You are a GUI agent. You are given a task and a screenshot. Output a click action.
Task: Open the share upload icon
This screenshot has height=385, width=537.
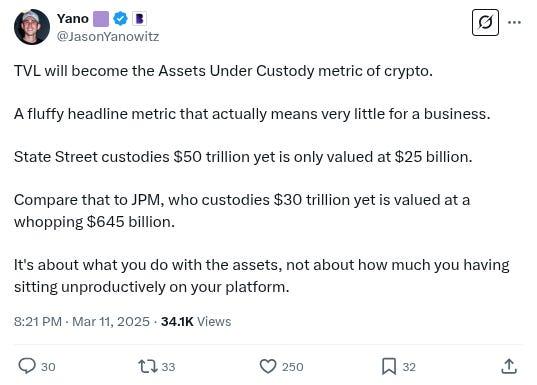[x=509, y=366]
